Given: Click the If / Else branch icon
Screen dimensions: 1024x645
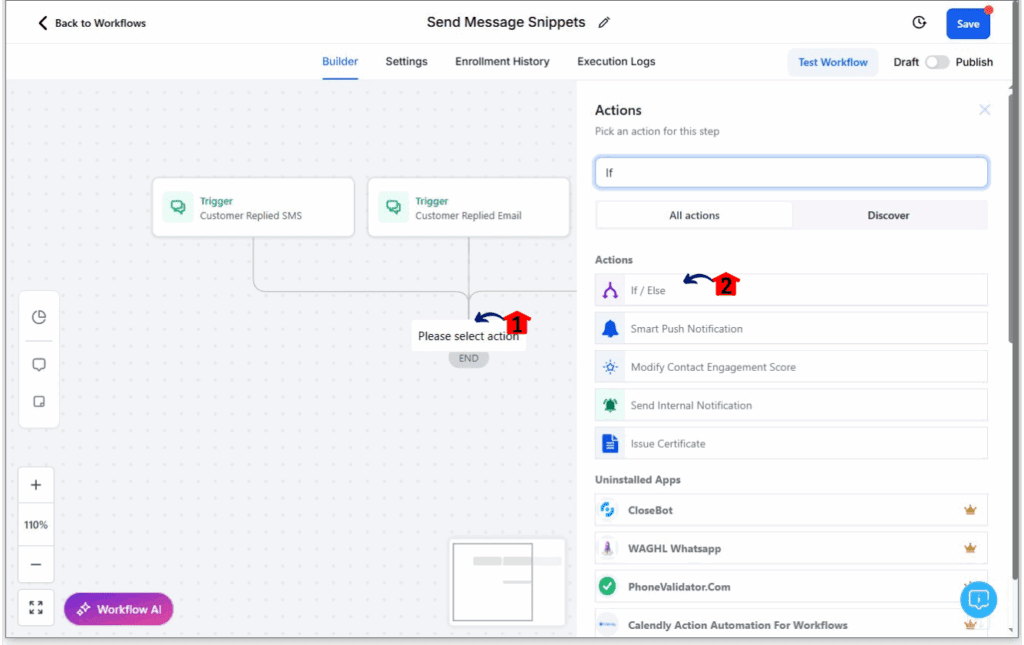Looking at the screenshot, I should (610, 291).
